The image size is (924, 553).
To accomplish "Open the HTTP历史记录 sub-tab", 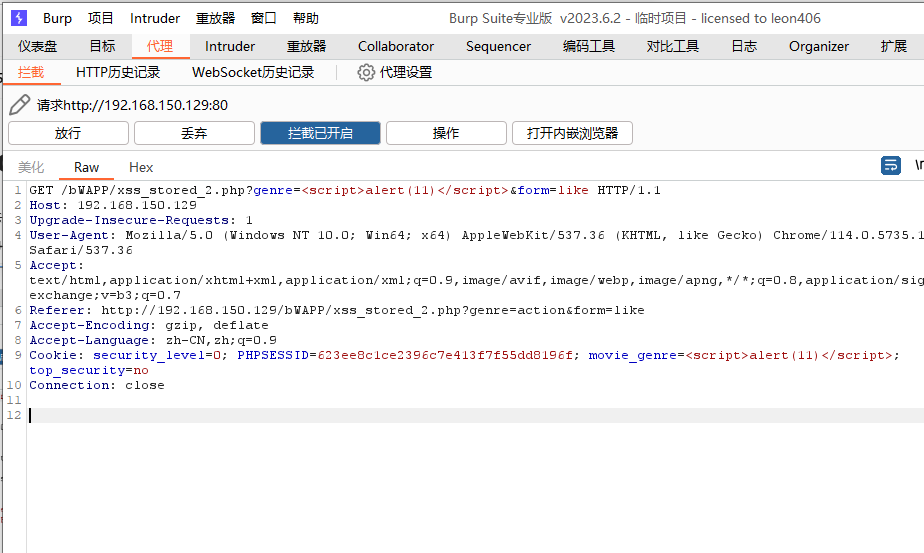I will [118, 73].
